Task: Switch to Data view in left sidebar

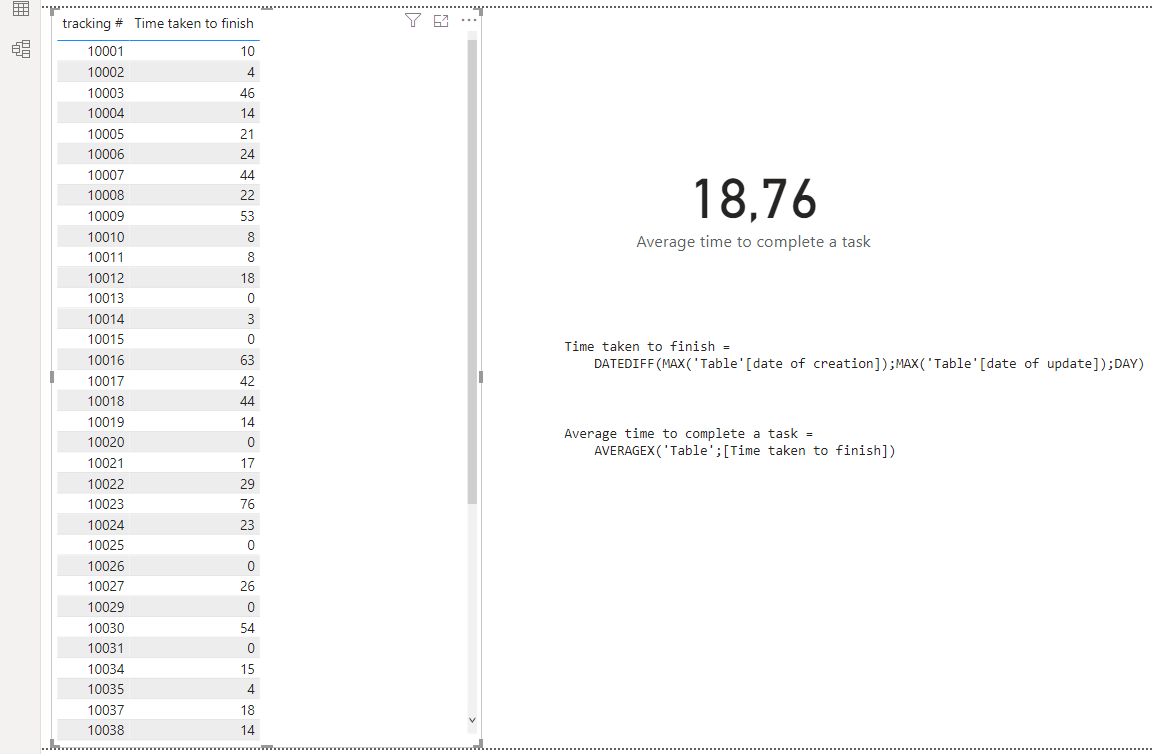Action: coord(21,9)
